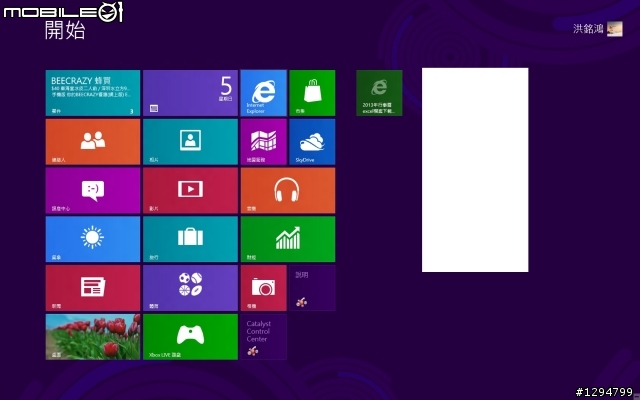Open the Music headphones tile
640x400 pixels.
[288, 191]
